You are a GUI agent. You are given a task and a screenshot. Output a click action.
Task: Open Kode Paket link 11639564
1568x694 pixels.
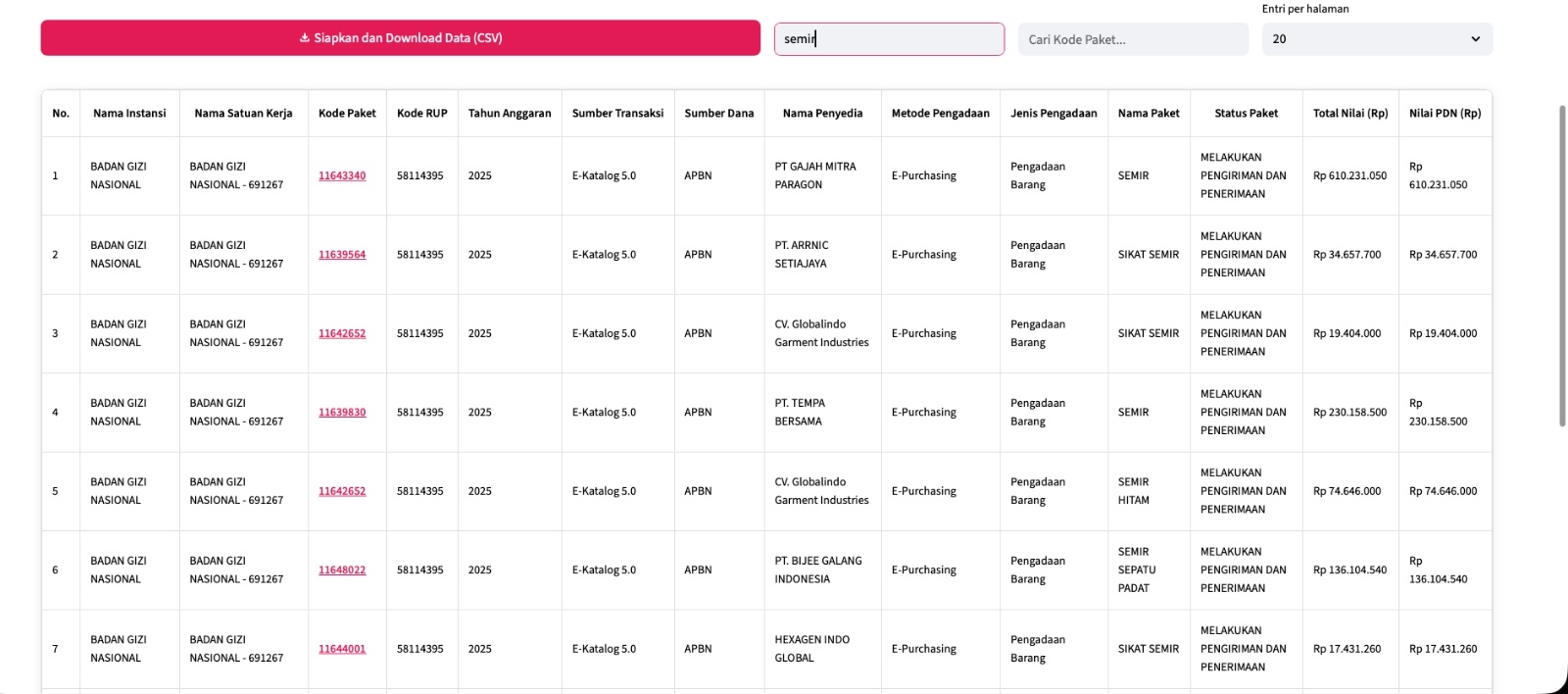[342, 255]
